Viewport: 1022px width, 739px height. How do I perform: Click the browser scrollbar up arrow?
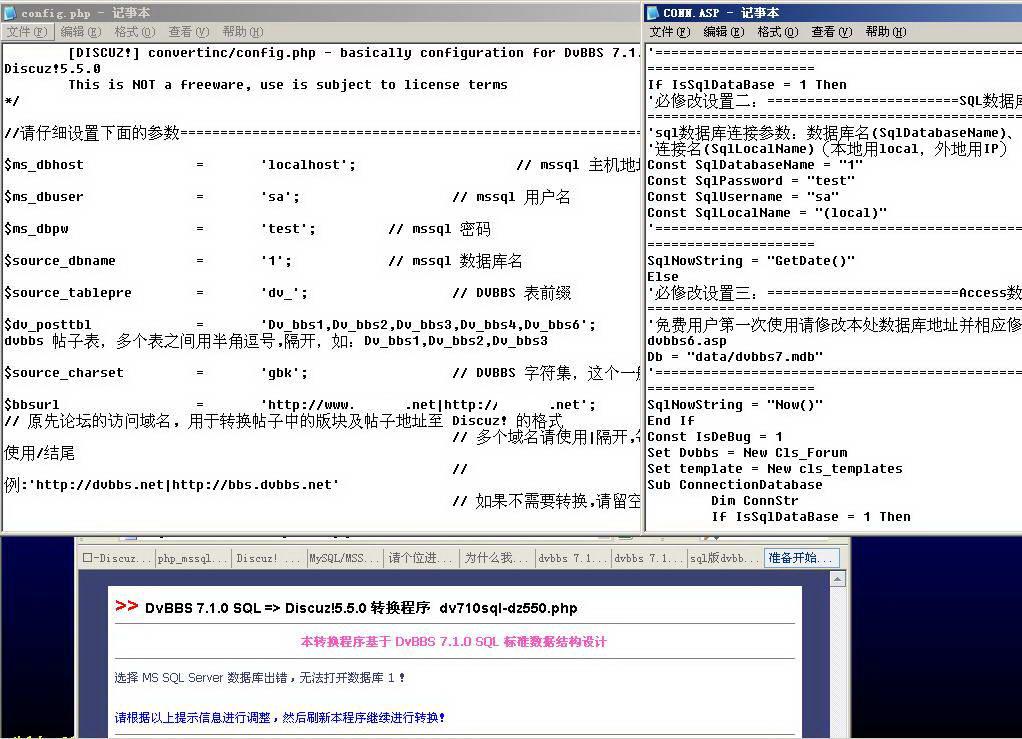click(838, 579)
